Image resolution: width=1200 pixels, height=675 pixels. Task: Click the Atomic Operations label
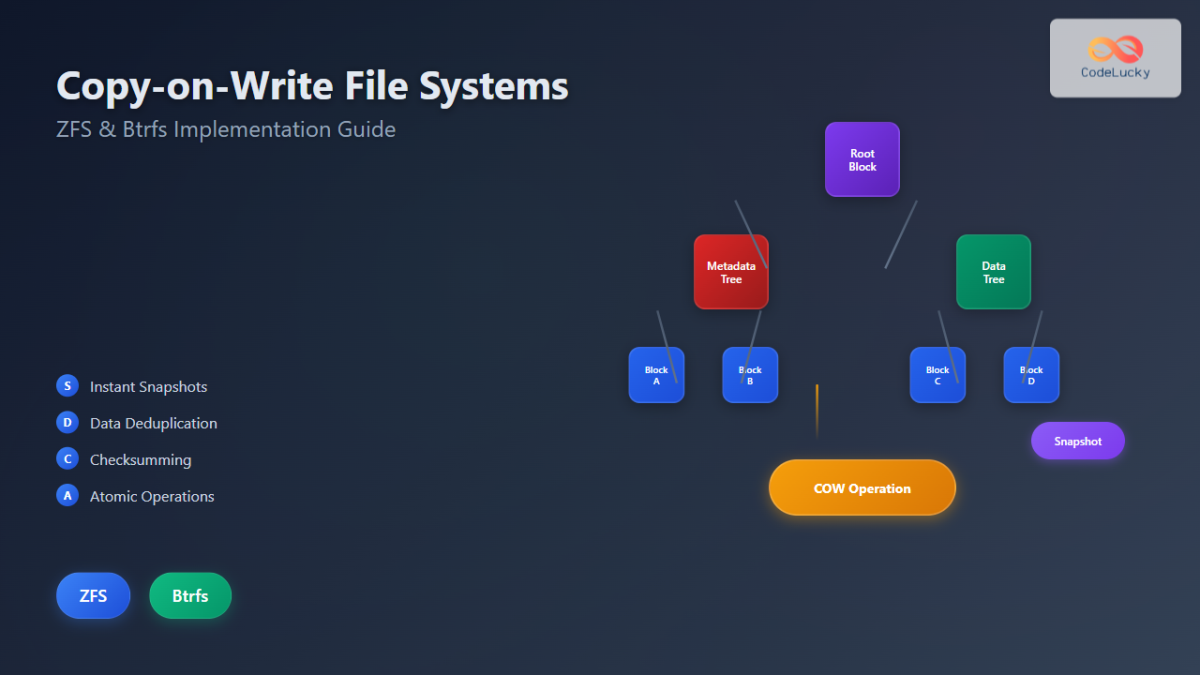(152, 495)
